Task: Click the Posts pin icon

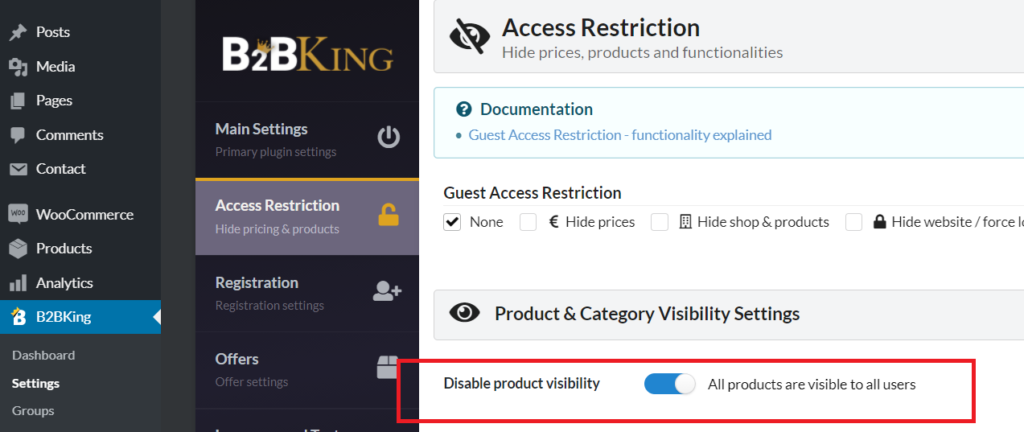Action: [x=18, y=32]
